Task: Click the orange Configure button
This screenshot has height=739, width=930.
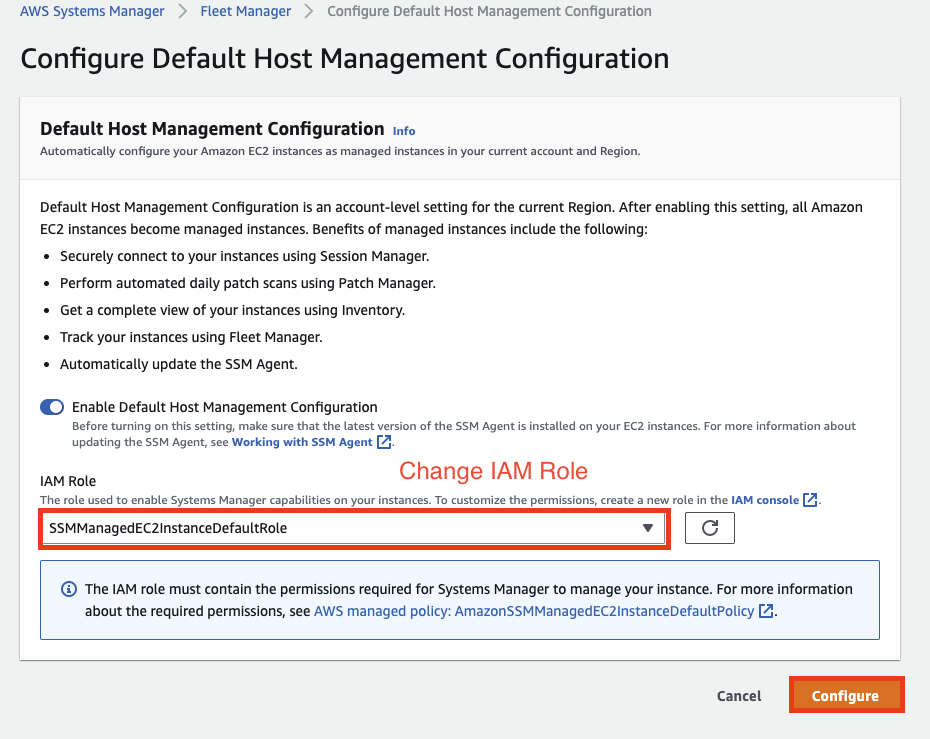Action: point(846,695)
